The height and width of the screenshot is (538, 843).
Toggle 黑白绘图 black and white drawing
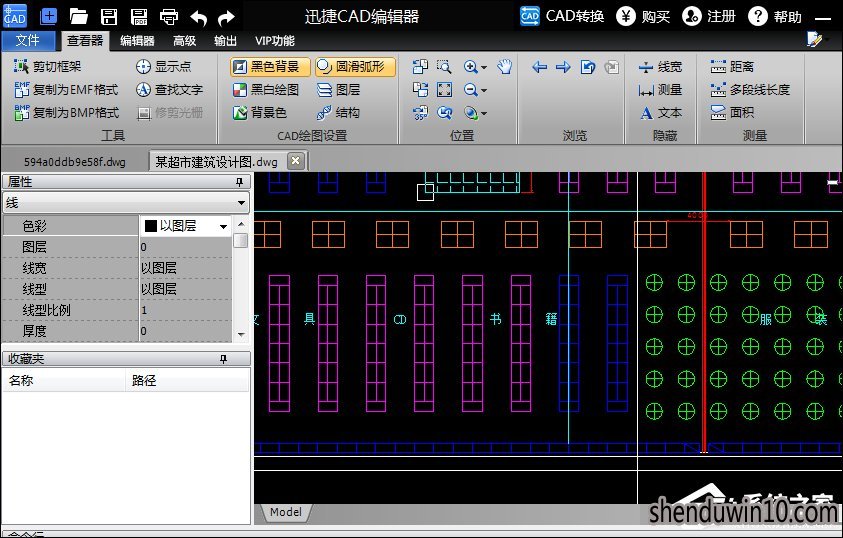(266, 90)
